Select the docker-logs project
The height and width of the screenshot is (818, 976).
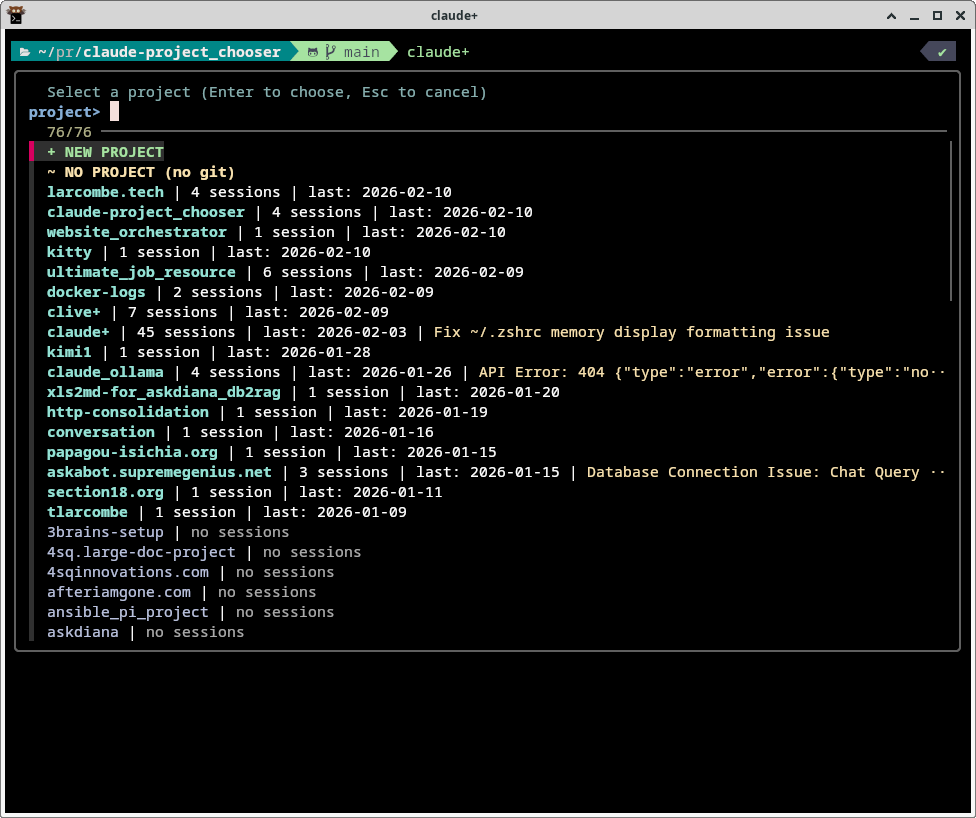coord(96,292)
